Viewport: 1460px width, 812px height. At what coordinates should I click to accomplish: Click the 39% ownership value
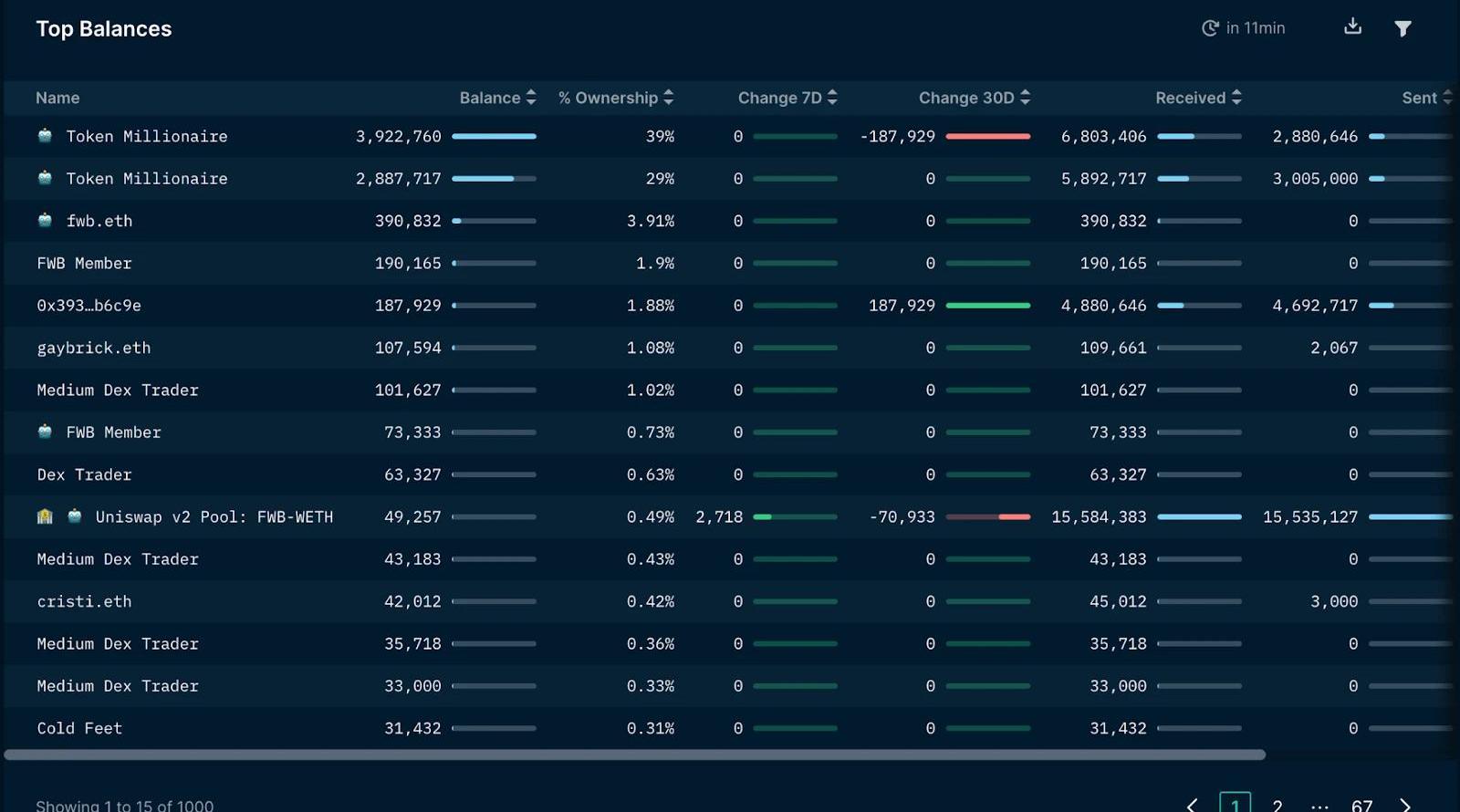pos(660,136)
